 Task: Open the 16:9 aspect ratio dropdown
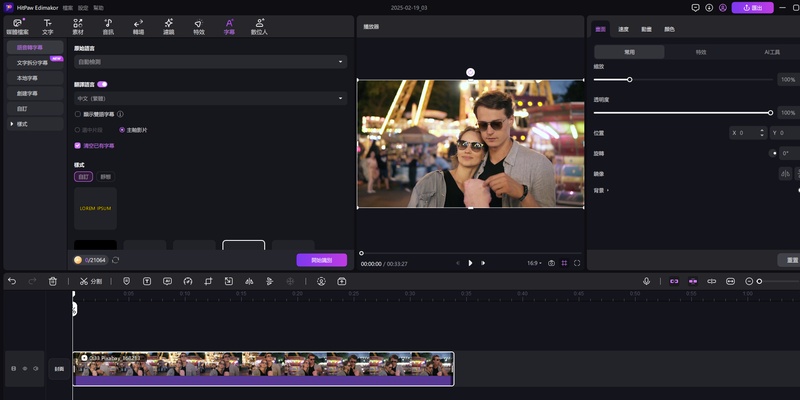533,263
